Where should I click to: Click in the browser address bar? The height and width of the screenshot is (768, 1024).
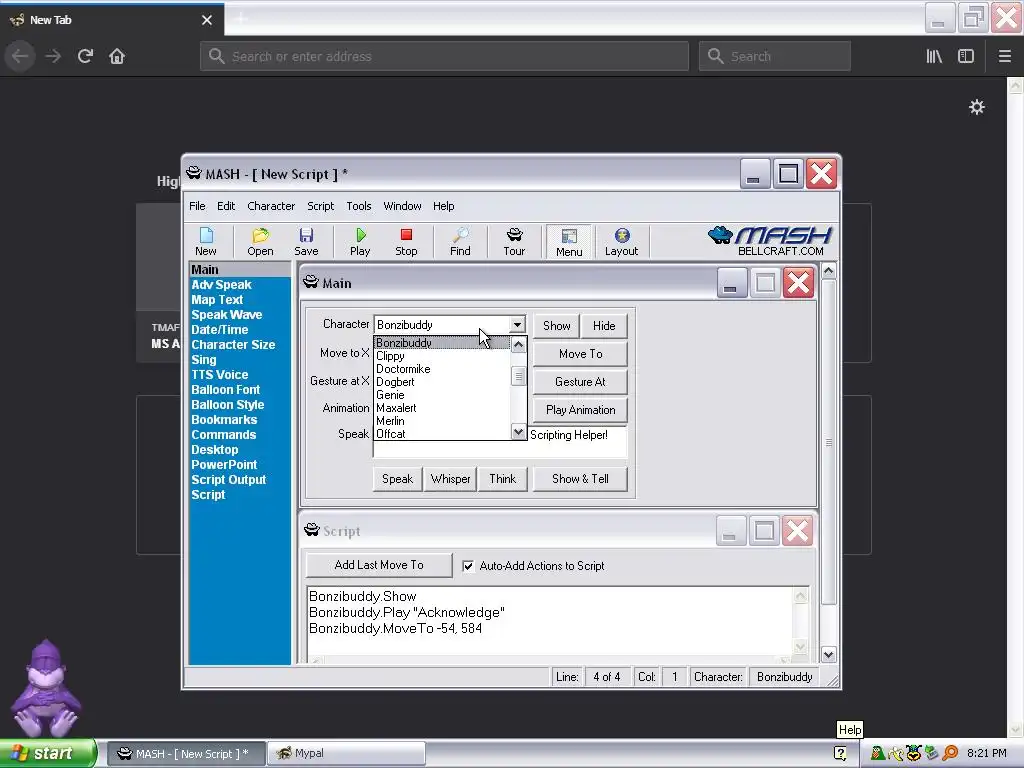(x=444, y=56)
